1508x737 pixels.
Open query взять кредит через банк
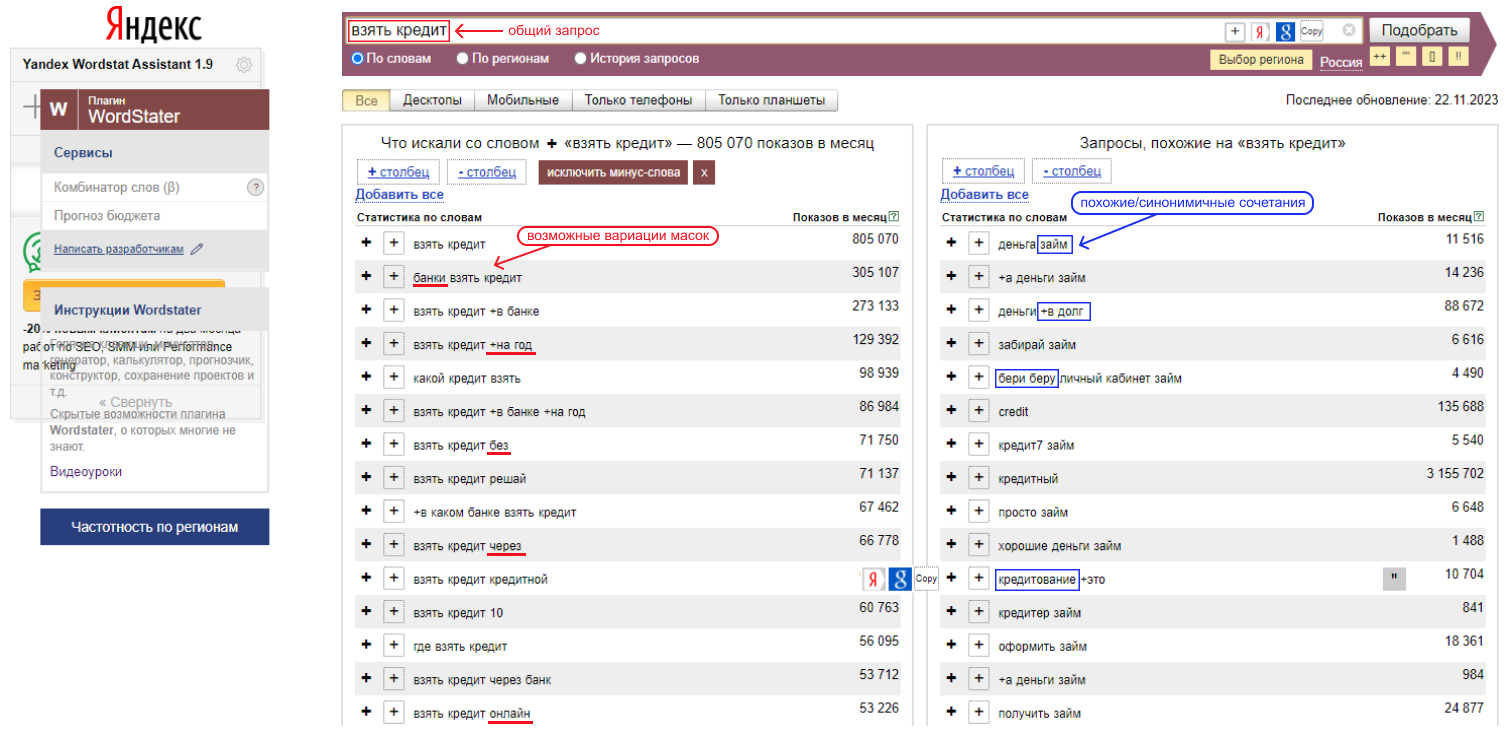coord(482,680)
